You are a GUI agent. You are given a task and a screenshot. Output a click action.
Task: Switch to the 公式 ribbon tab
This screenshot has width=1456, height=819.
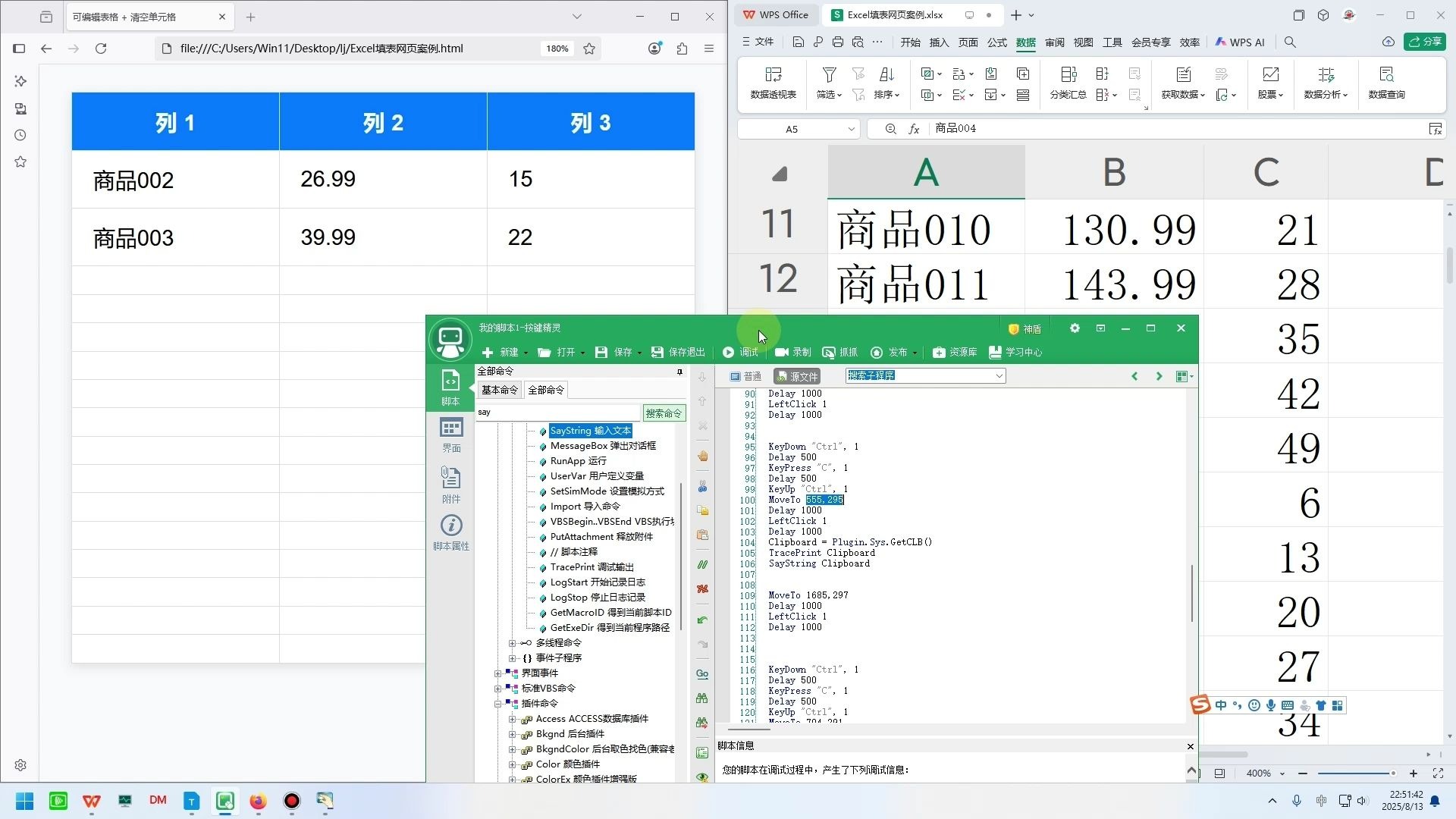[x=996, y=42]
